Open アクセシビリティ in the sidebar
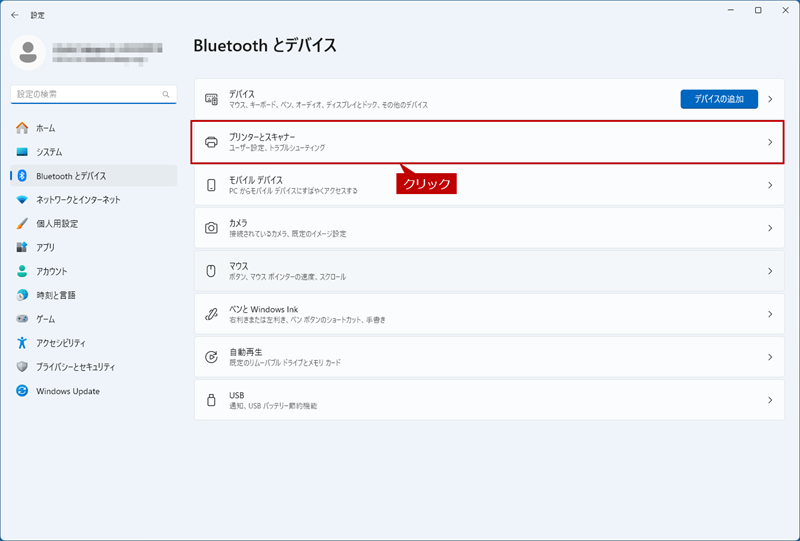800x541 pixels. pyautogui.click(x=94, y=342)
